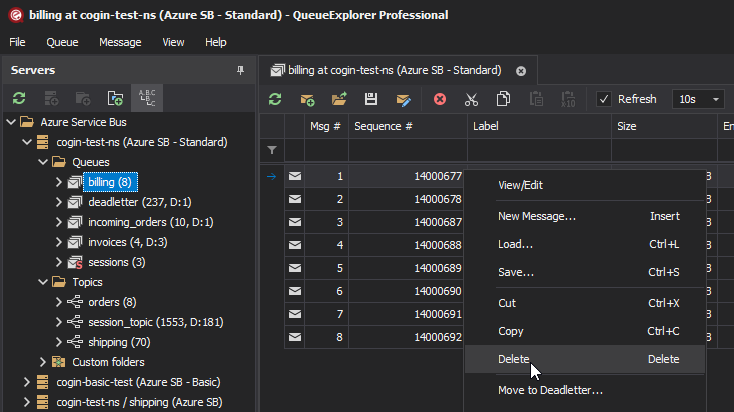734x412 pixels.
Task: Open the File menu
Action: [x=17, y=42]
